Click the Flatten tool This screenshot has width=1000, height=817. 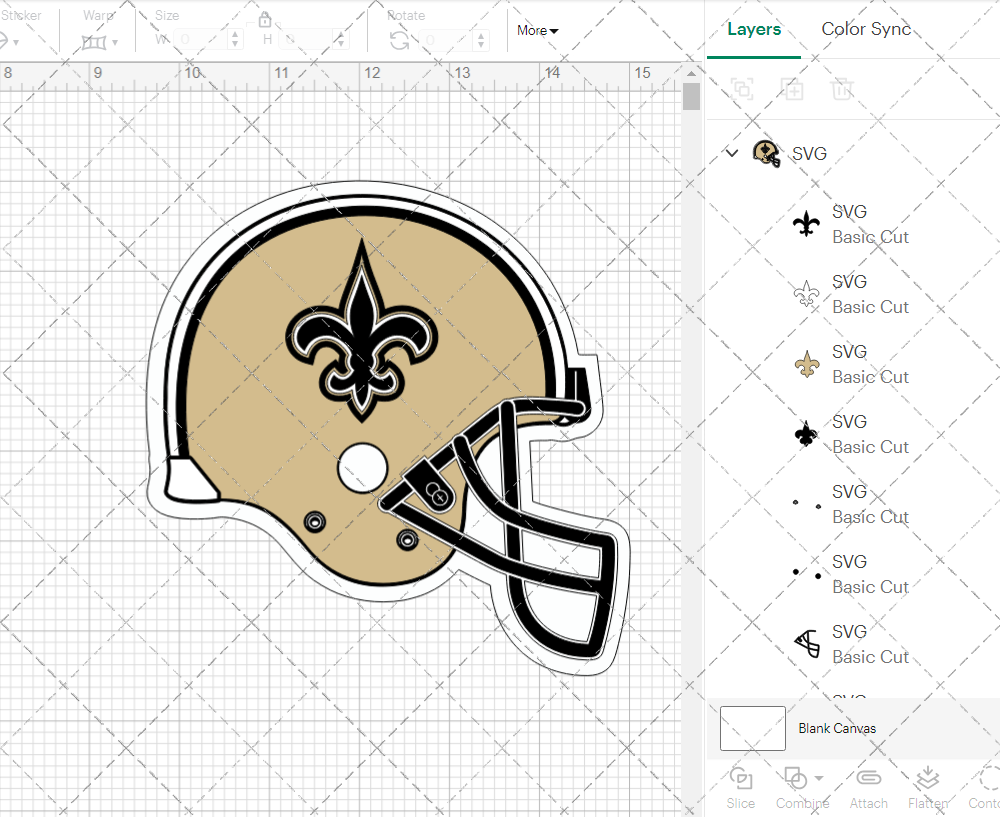[928, 788]
